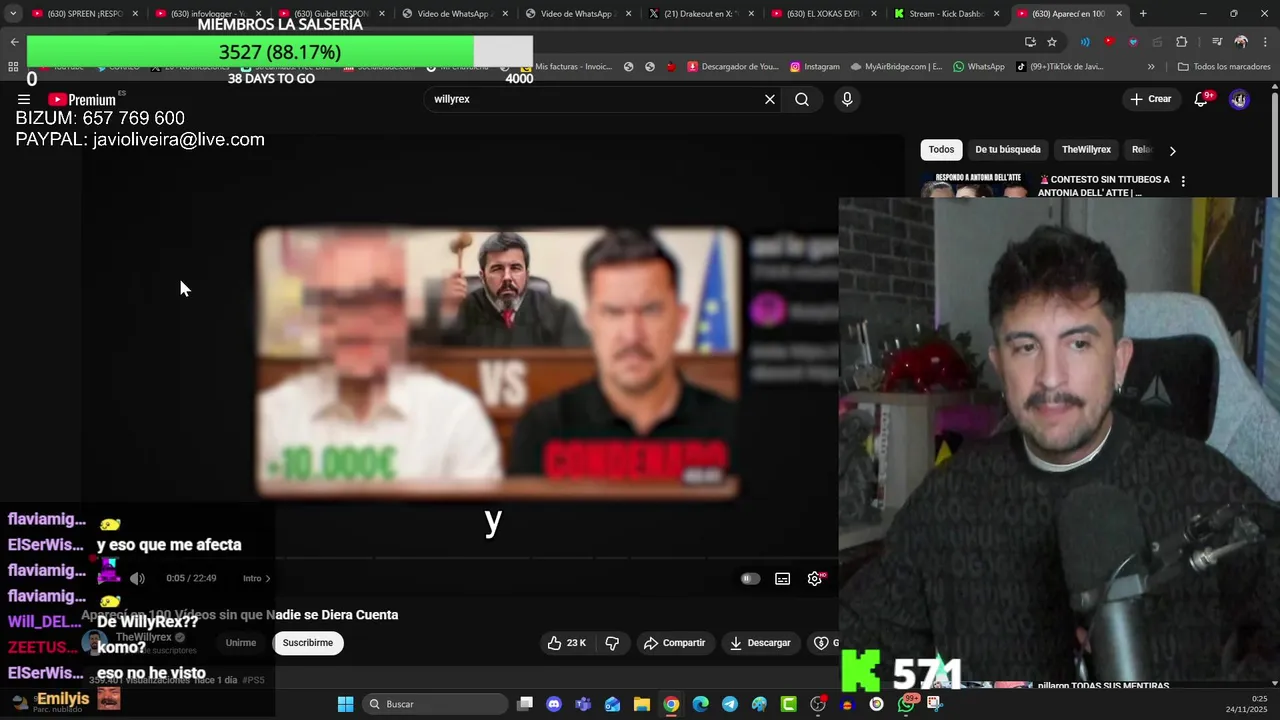Screen dimensions: 1280x720
Task: Open the Chrome three-dot menu
Action: click(1263, 42)
